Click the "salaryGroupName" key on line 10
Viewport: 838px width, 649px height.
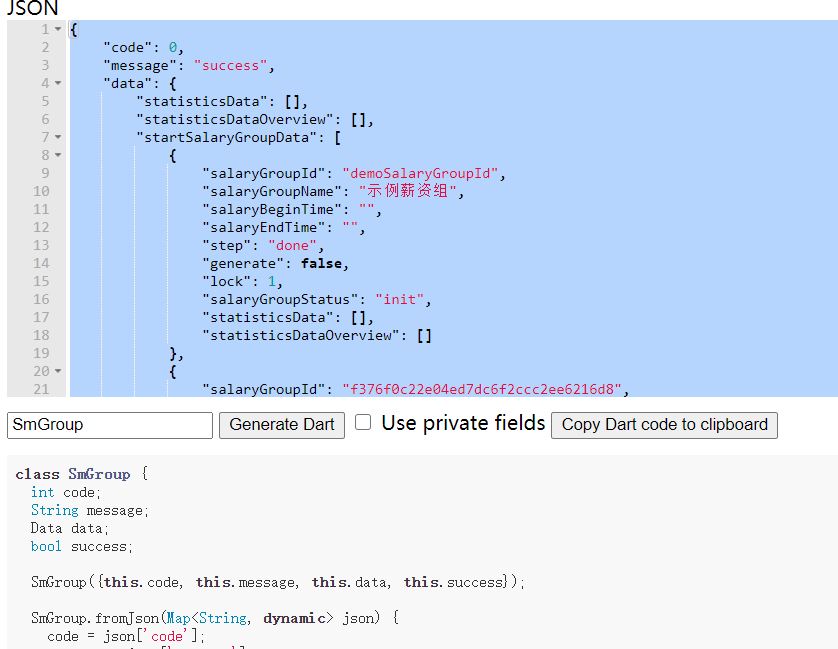[x=272, y=191]
